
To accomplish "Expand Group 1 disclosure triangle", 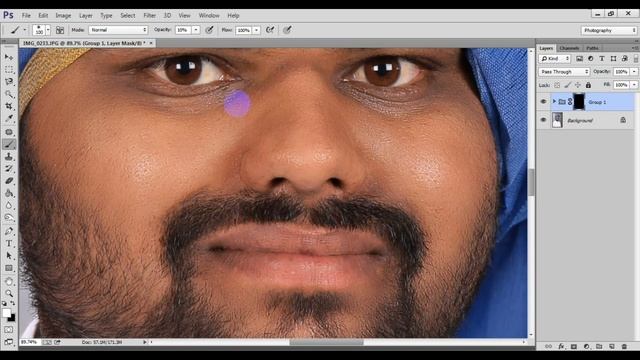I will 554,102.
